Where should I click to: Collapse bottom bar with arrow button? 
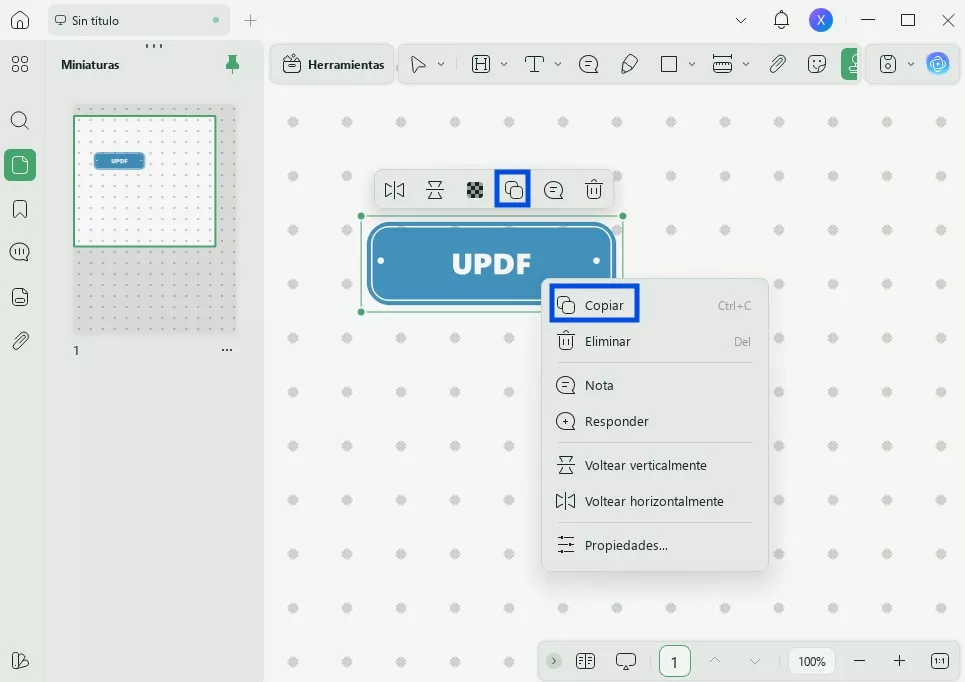(553, 661)
